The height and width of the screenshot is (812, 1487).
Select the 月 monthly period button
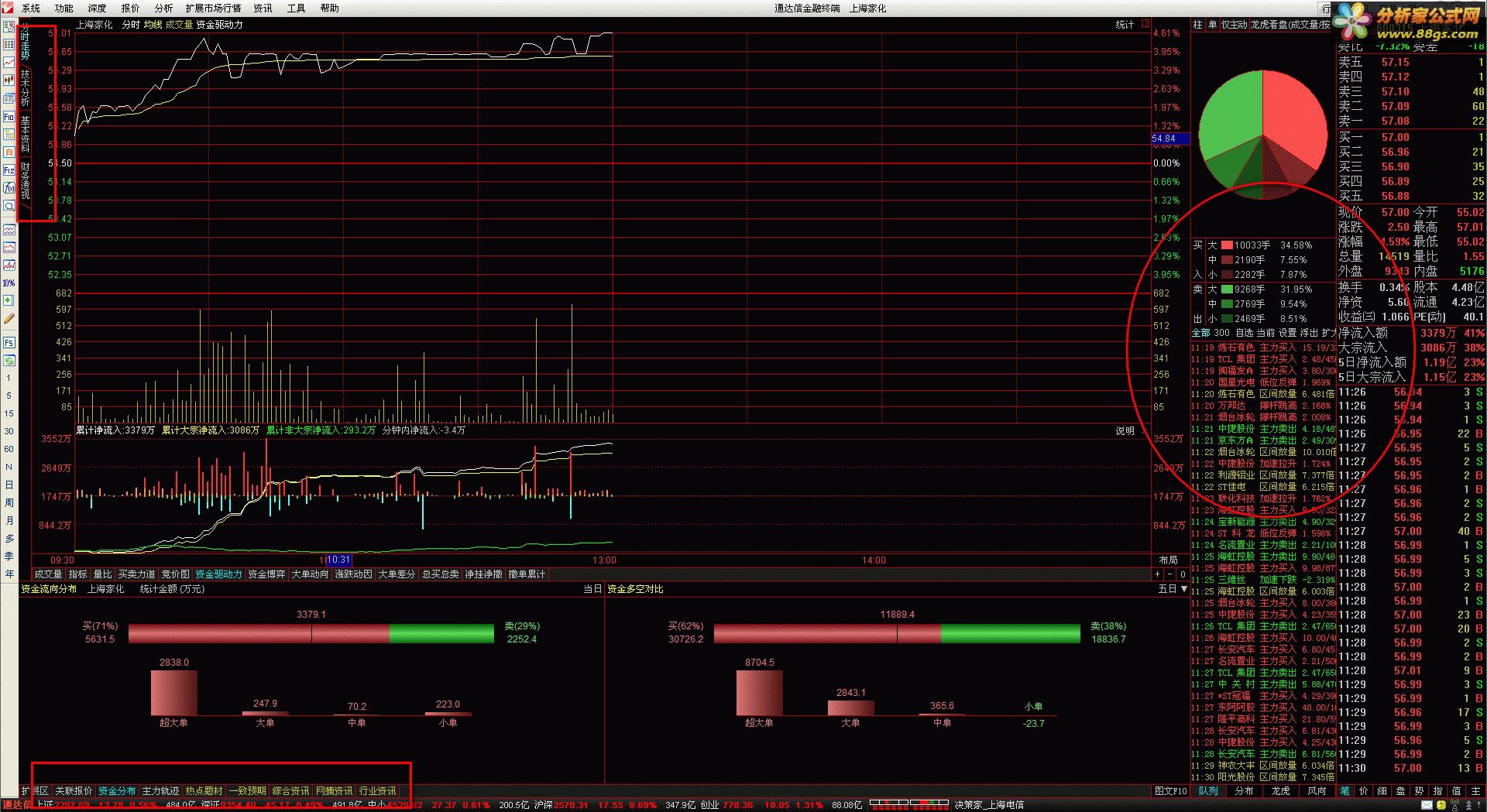(x=9, y=520)
